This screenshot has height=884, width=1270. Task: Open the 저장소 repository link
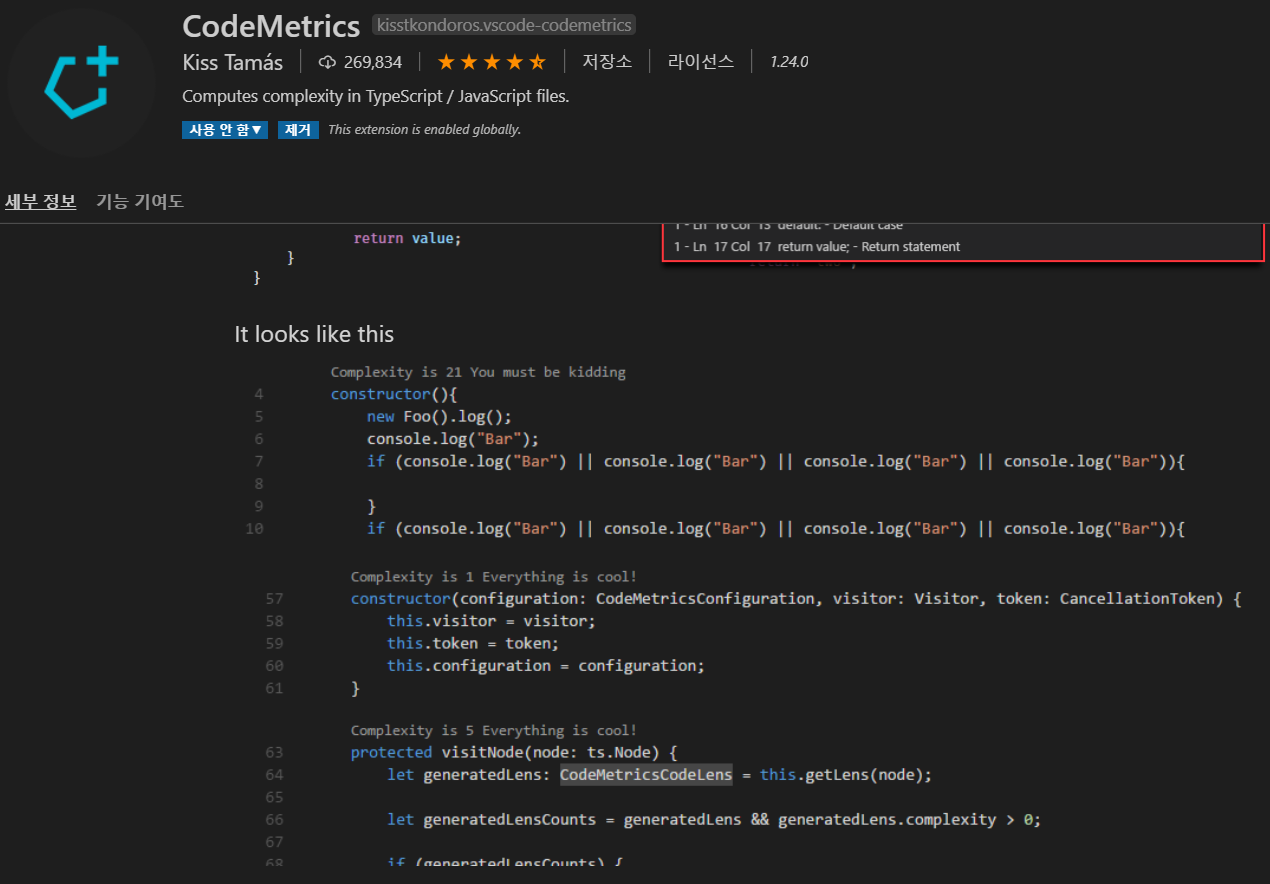click(607, 61)
